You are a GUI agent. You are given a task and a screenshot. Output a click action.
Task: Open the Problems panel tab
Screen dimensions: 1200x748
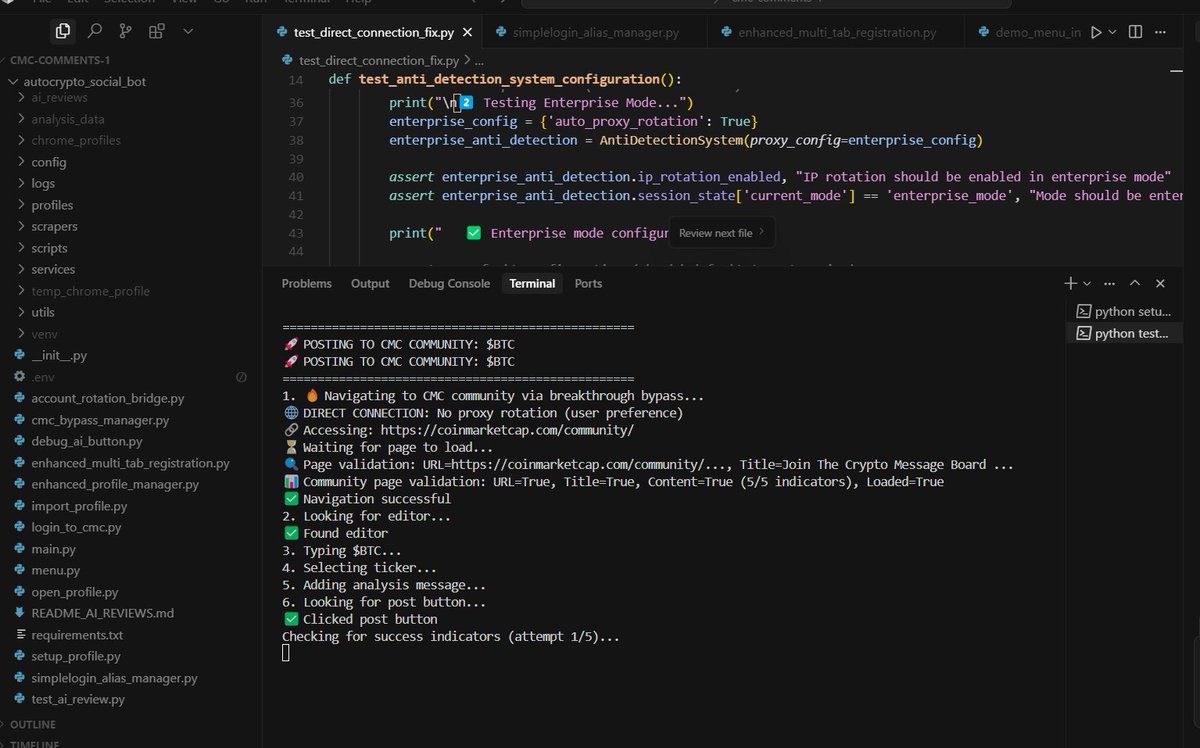pyautogui.click(x=307, y=283)
